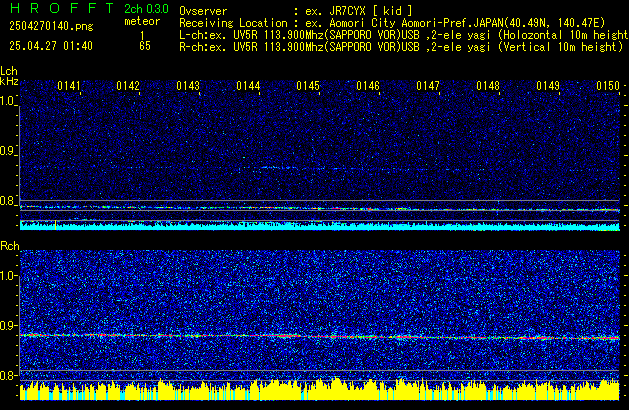Image resolution: width=629 pixels, height=410 pixels.
Task: Click the Rch 0.9 kHz axis label
Action: [8, 325]
